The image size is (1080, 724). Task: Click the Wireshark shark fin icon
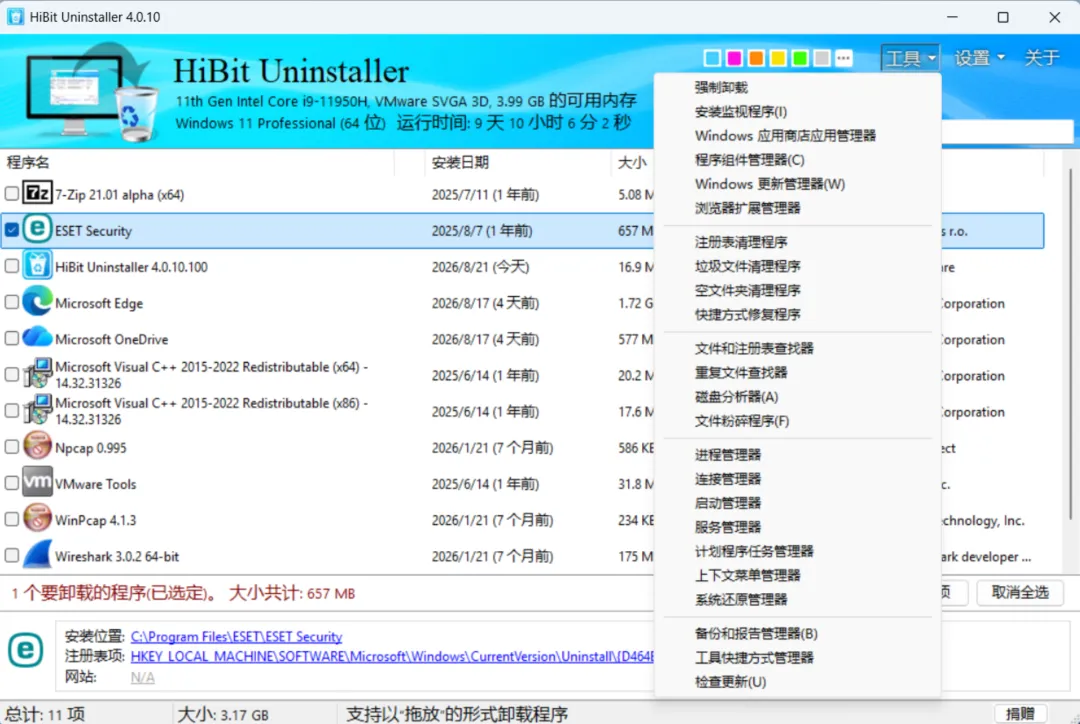37,554
